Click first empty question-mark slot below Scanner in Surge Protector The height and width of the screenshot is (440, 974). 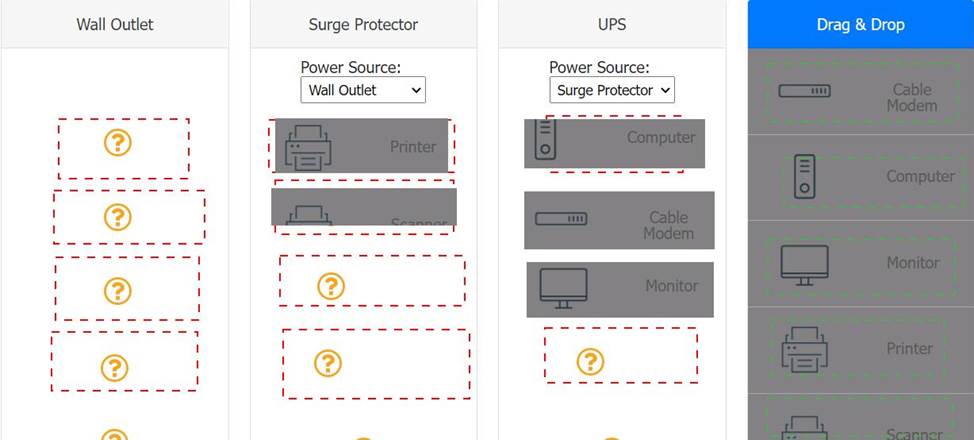coord(331,286)
